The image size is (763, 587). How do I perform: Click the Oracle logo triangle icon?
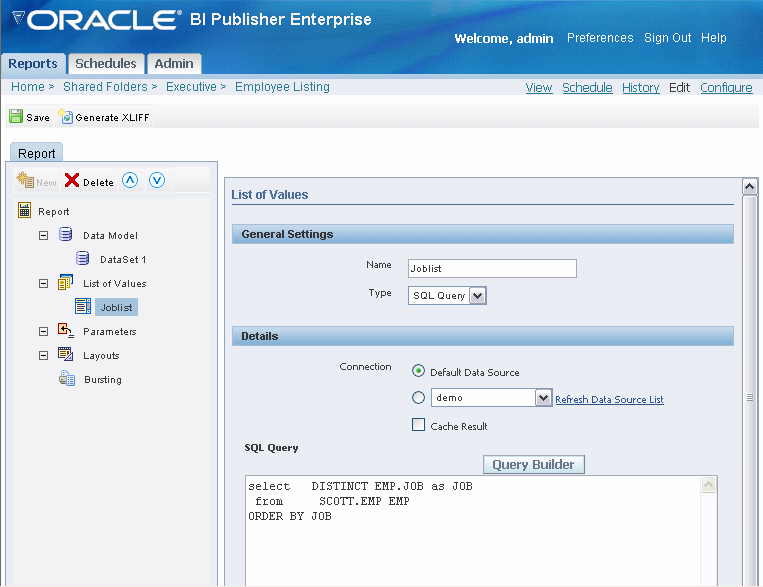tap(18, 18)
